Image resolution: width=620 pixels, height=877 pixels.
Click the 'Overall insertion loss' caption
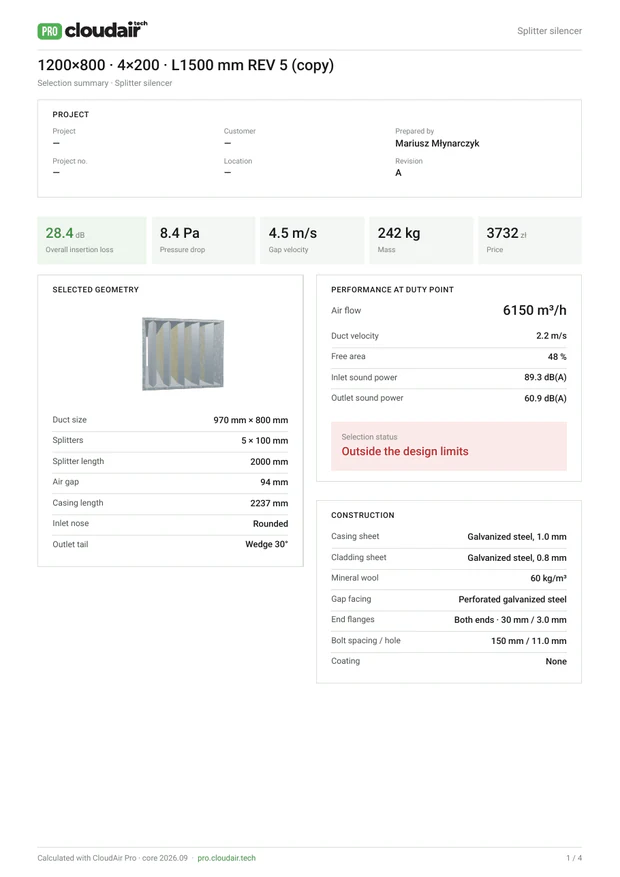click(79, 249)
